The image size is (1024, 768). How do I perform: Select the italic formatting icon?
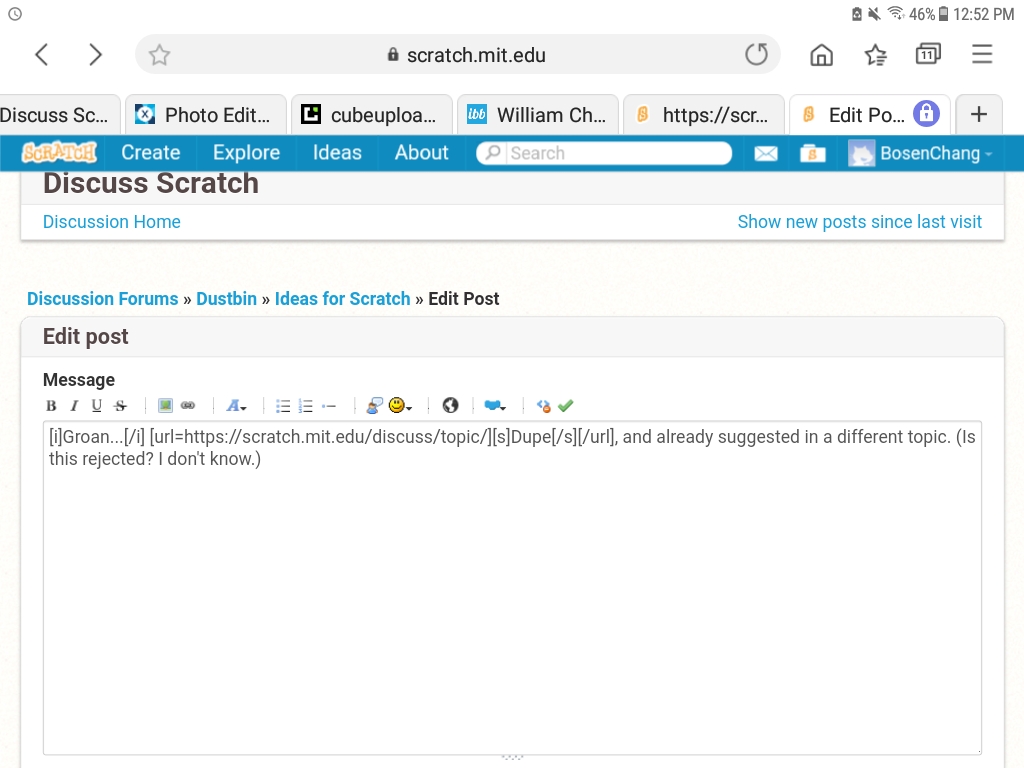click(73, 405)
